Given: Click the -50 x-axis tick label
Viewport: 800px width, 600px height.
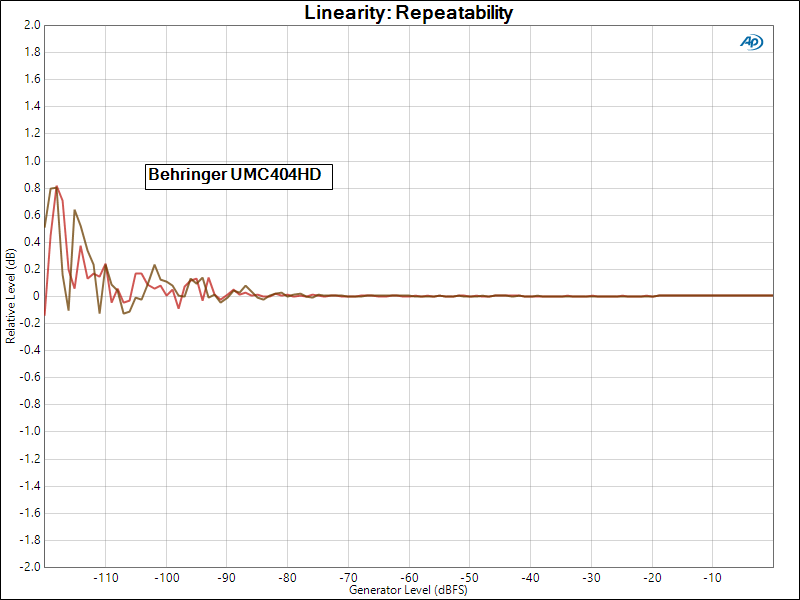Looking at the screenshot, I should click(469, 578).
